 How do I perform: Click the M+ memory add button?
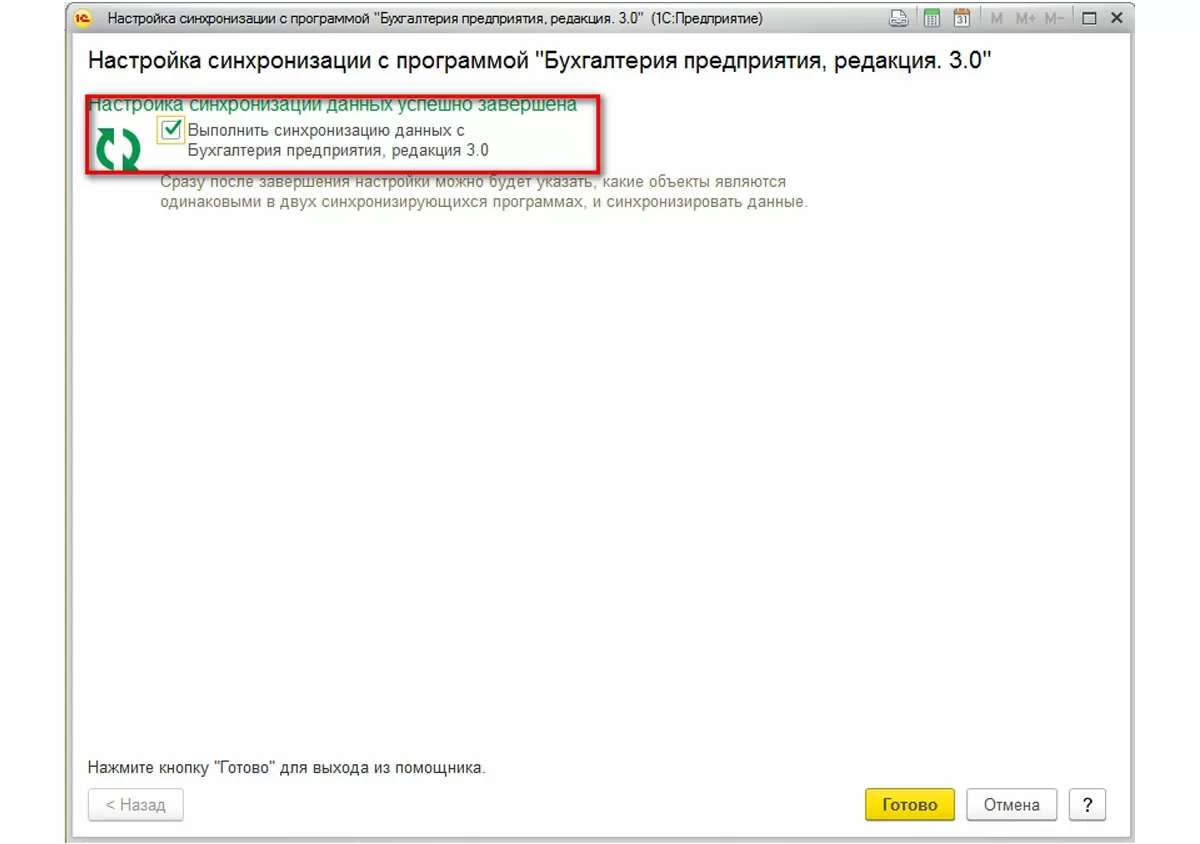(x=1025, y=18)
